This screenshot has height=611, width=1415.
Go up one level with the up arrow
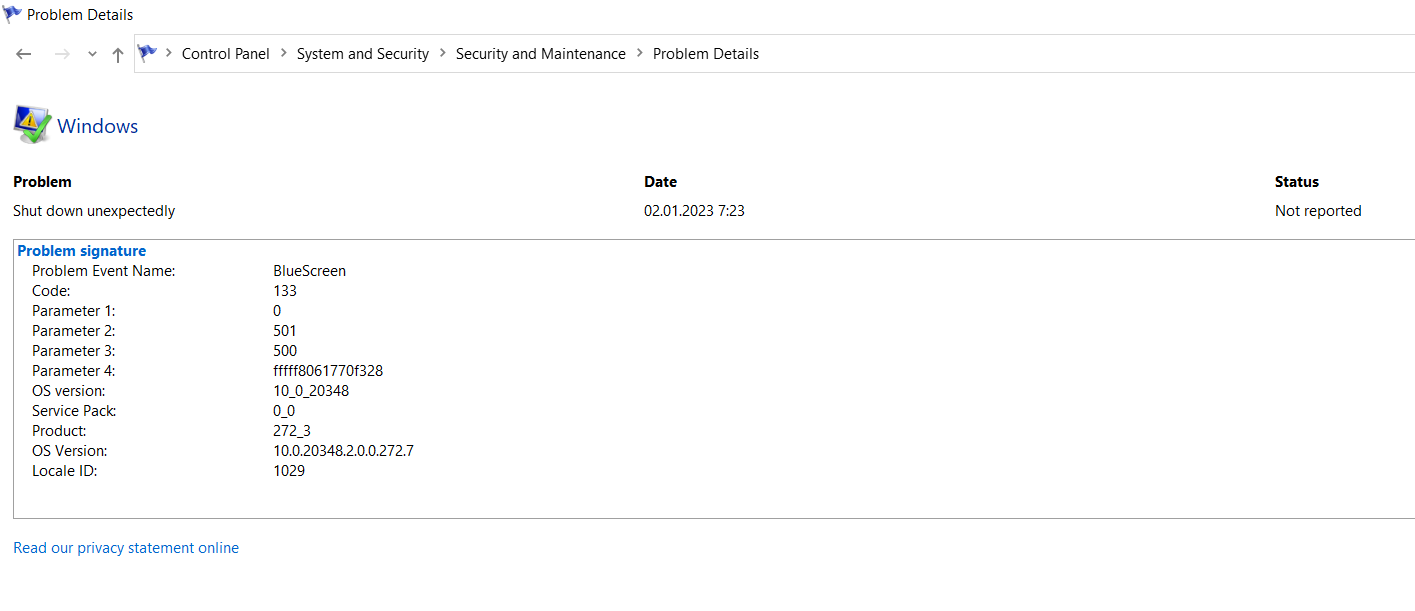pos(117,53)
